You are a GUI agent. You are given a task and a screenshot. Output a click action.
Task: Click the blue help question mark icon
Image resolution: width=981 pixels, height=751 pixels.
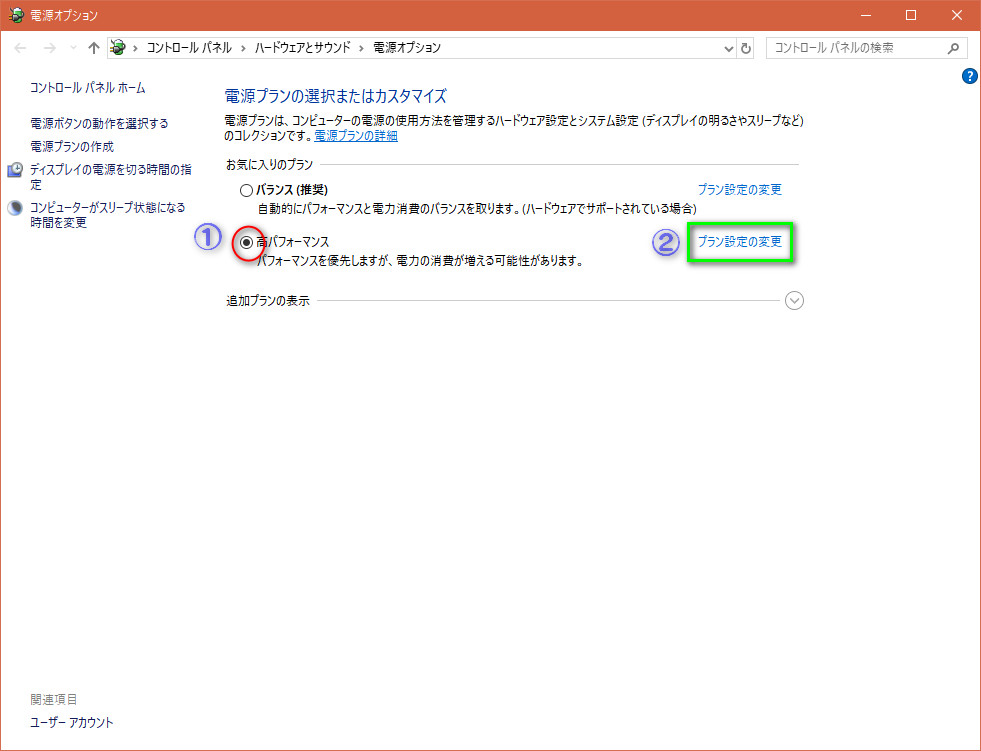(x=969, y=76)
